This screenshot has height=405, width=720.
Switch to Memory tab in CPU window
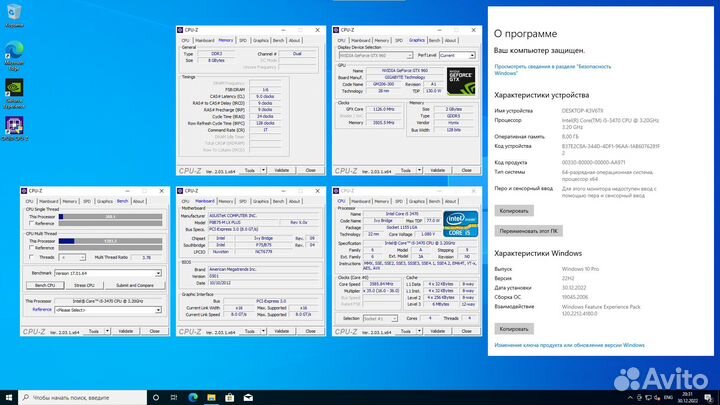[x=382, y=201]
